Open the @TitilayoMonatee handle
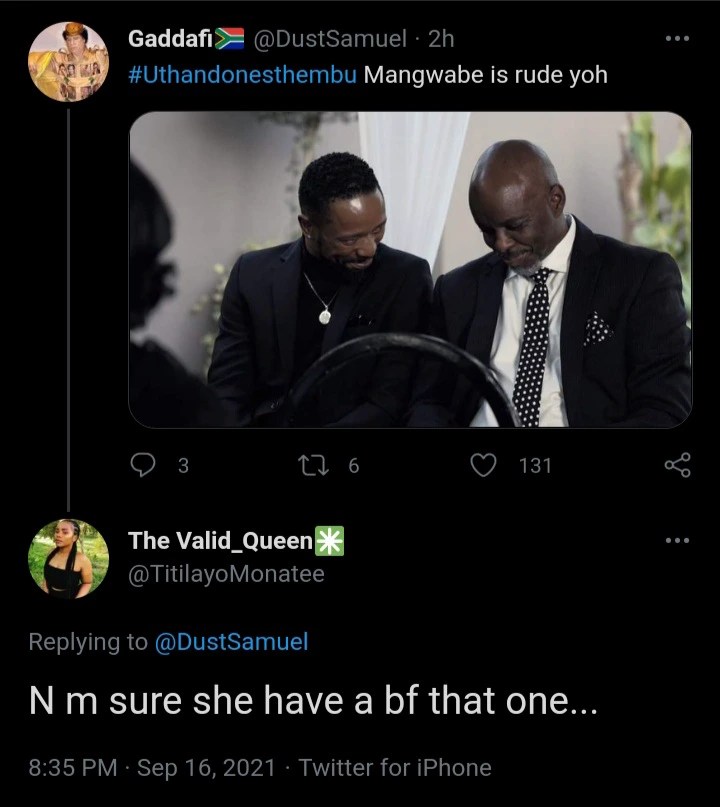 click(x=226, y=574)
